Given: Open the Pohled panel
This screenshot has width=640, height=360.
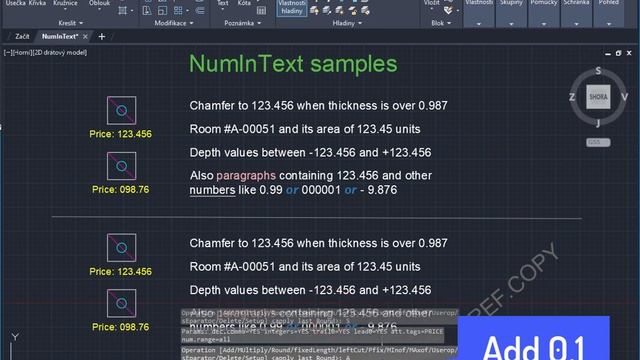Looking at the screenshot, I should click(x=609, y=13).
